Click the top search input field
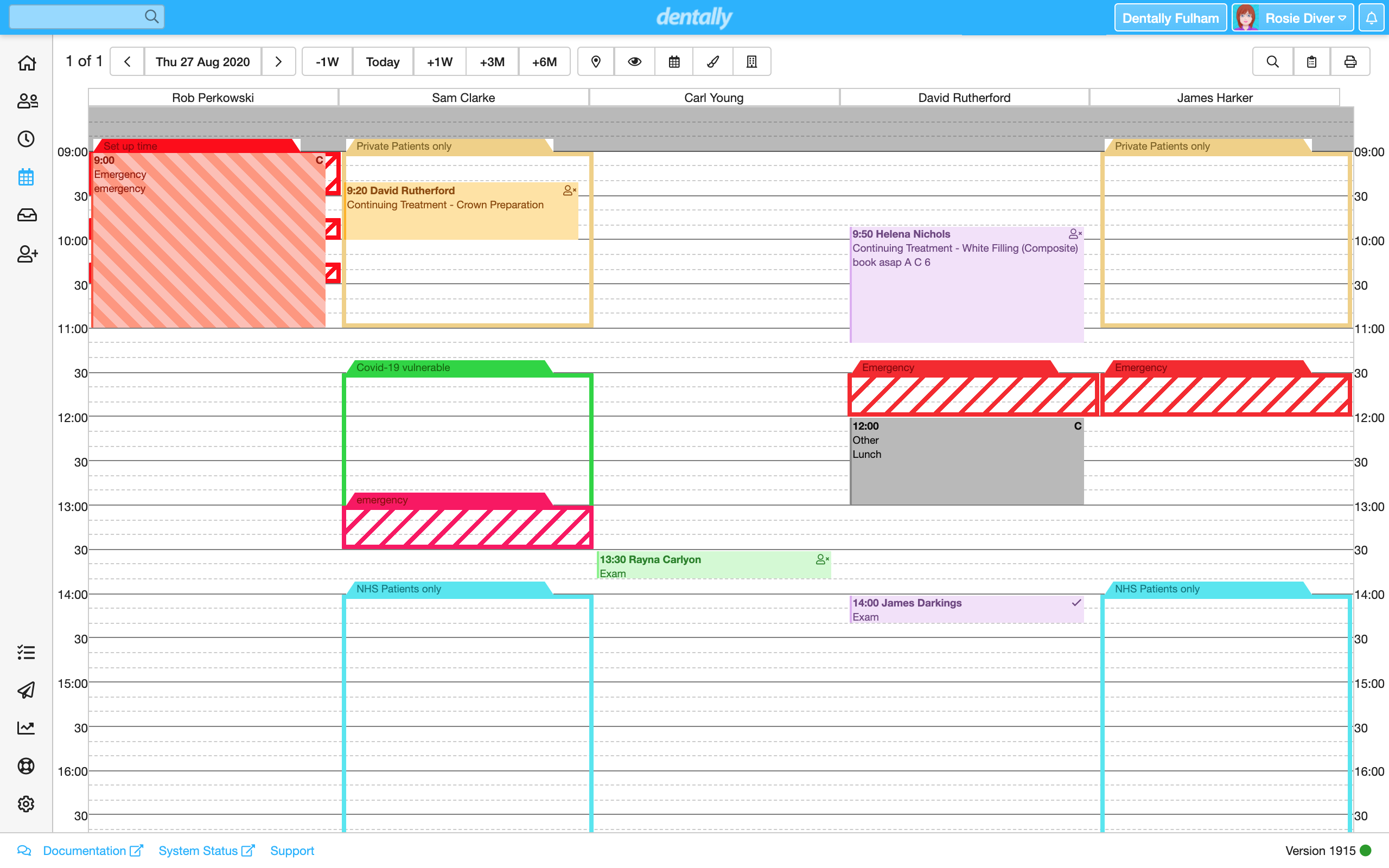1389x868 pixels. tap(78, 17)
